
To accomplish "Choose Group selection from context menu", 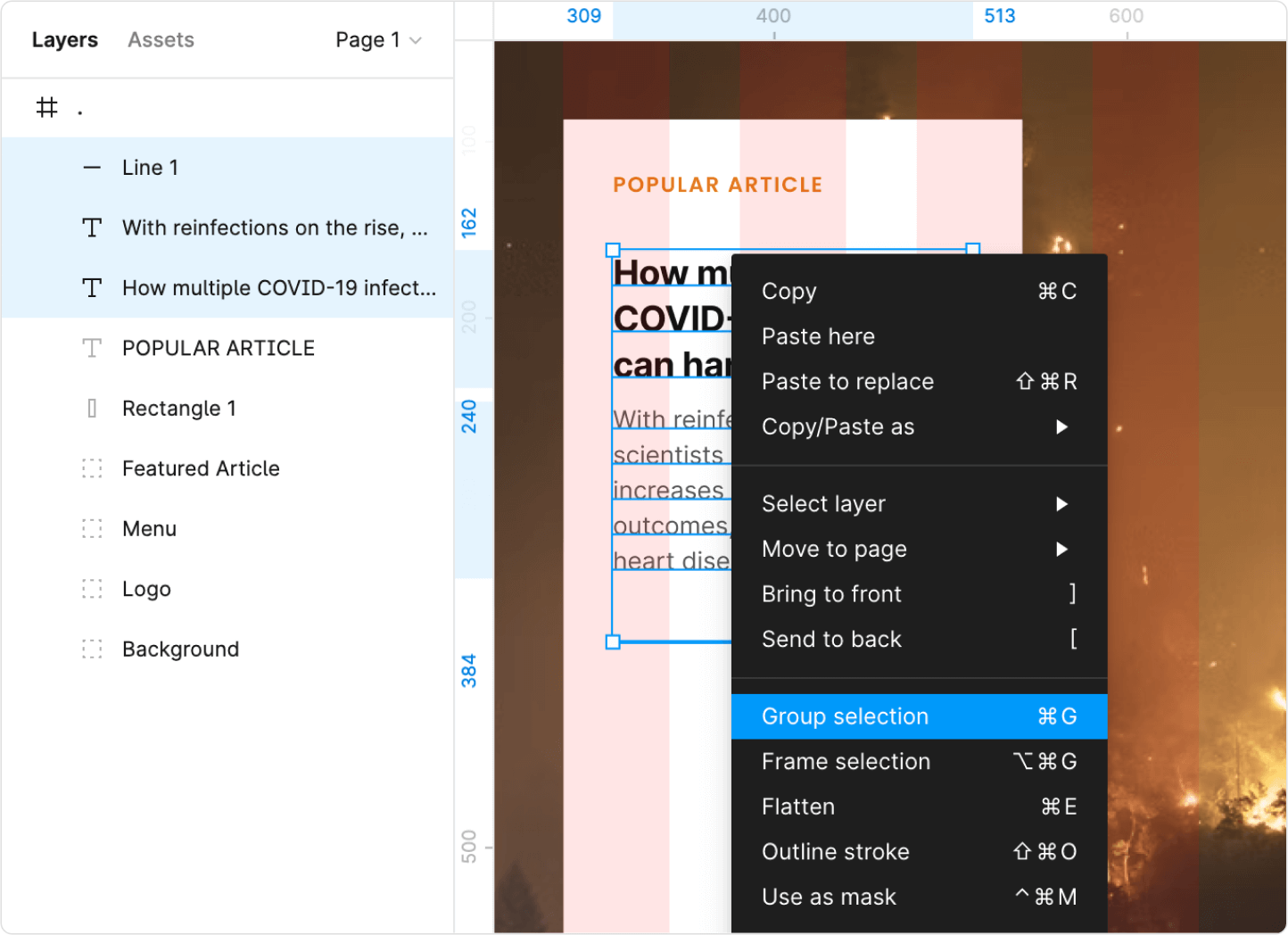I will point(919,716).
